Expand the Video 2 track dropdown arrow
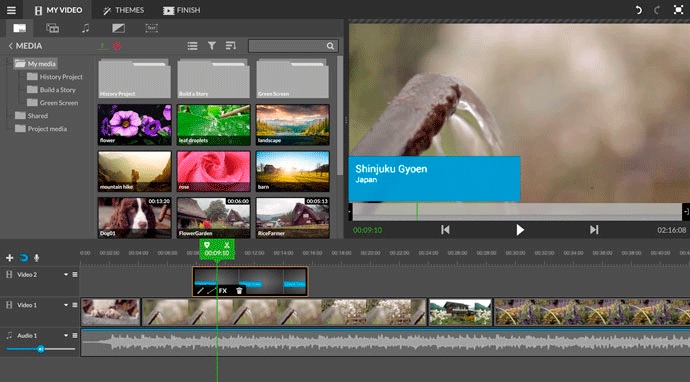 coord(66,275)
